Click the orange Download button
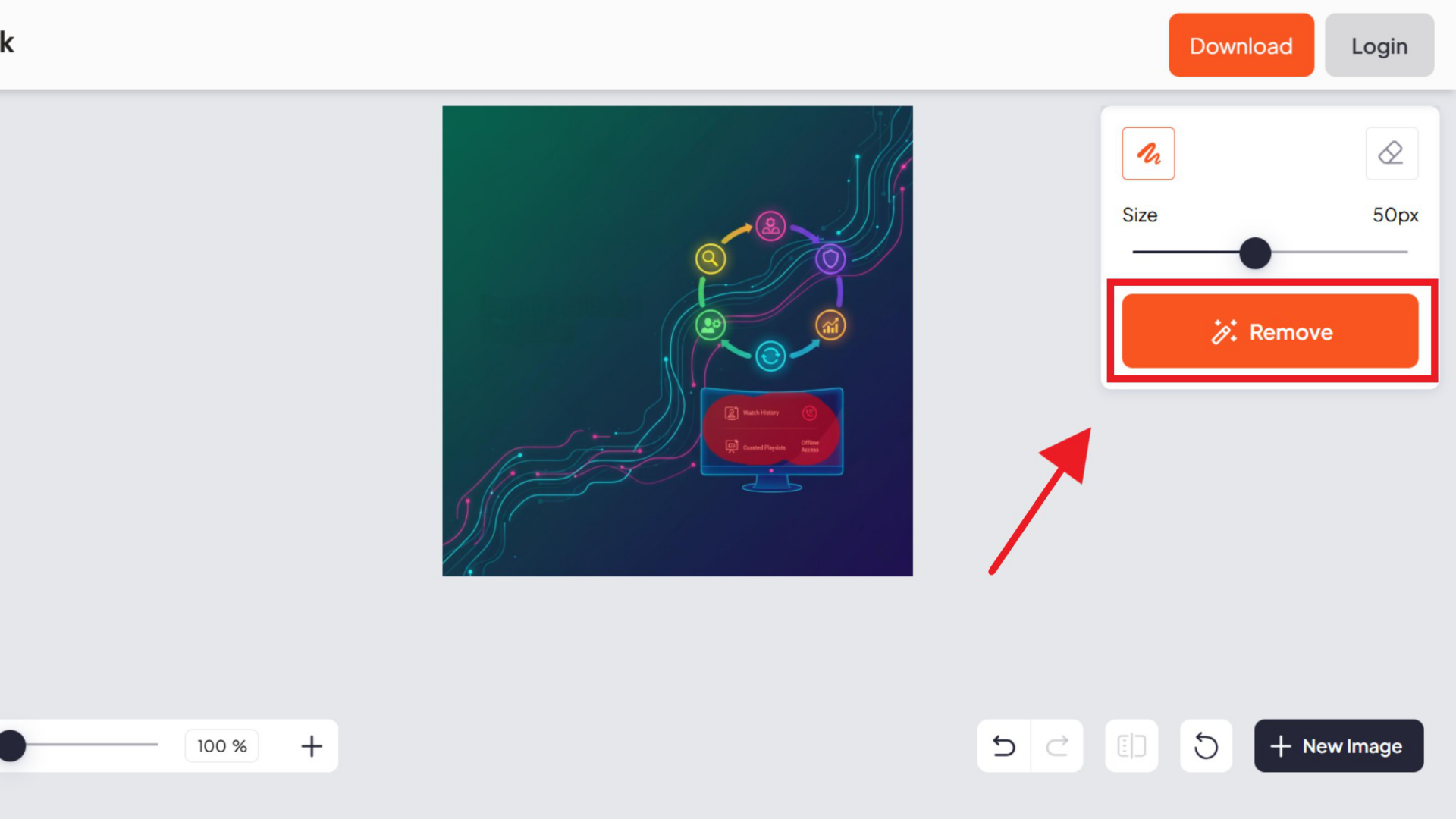Screen dimensions: 1456x819 [1241, 45]
